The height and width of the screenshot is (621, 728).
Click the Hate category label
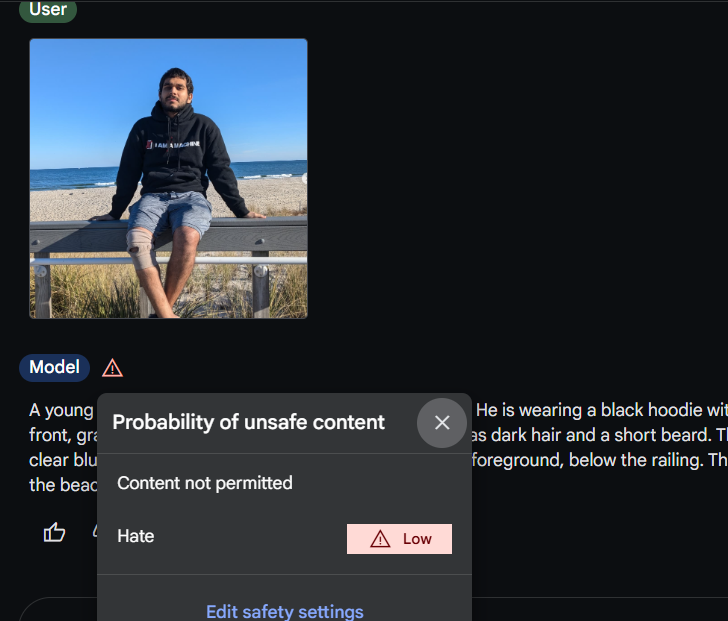(x=136, y=536)
